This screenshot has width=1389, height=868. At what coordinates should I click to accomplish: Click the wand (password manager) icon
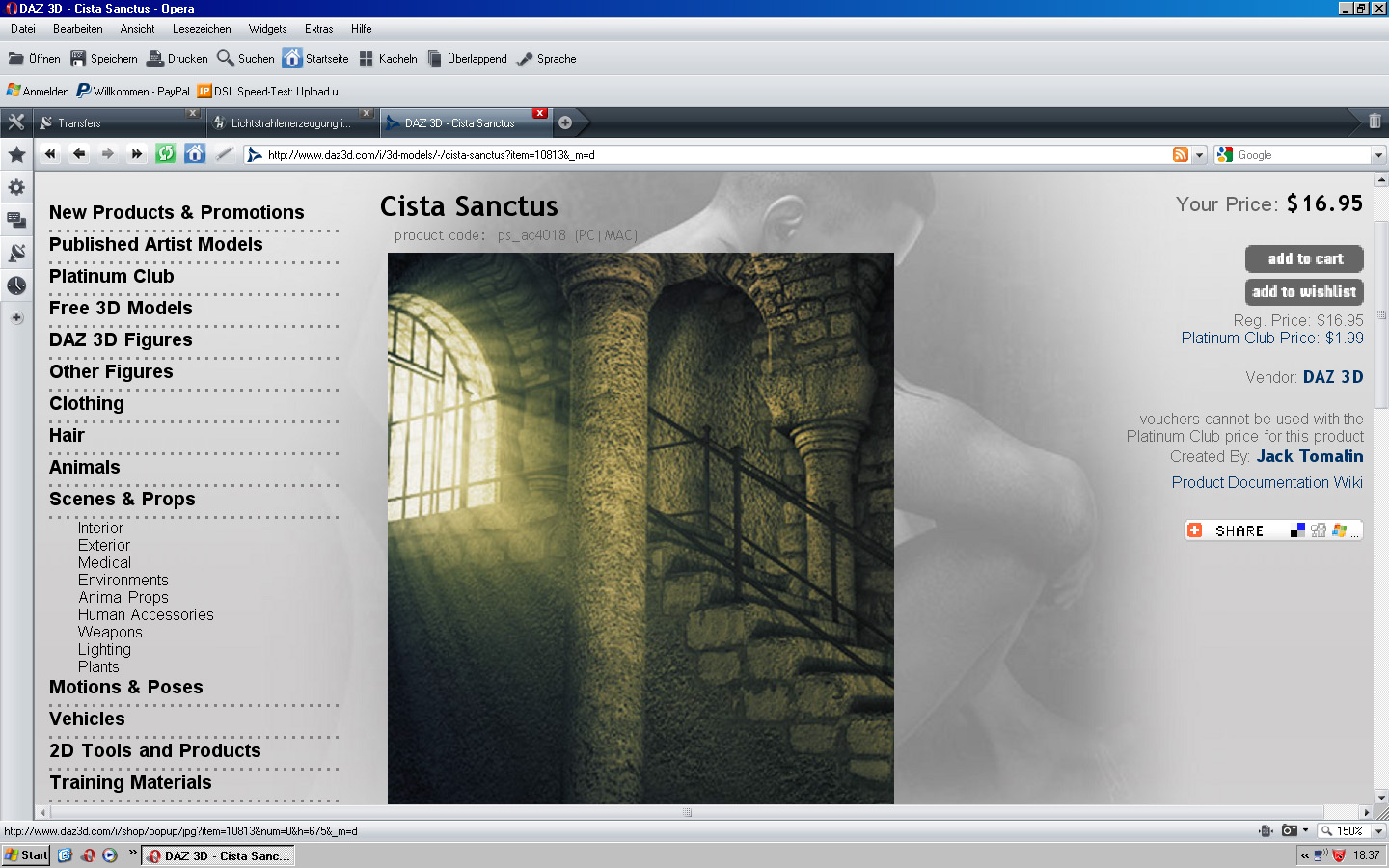(x=224, y=154)
